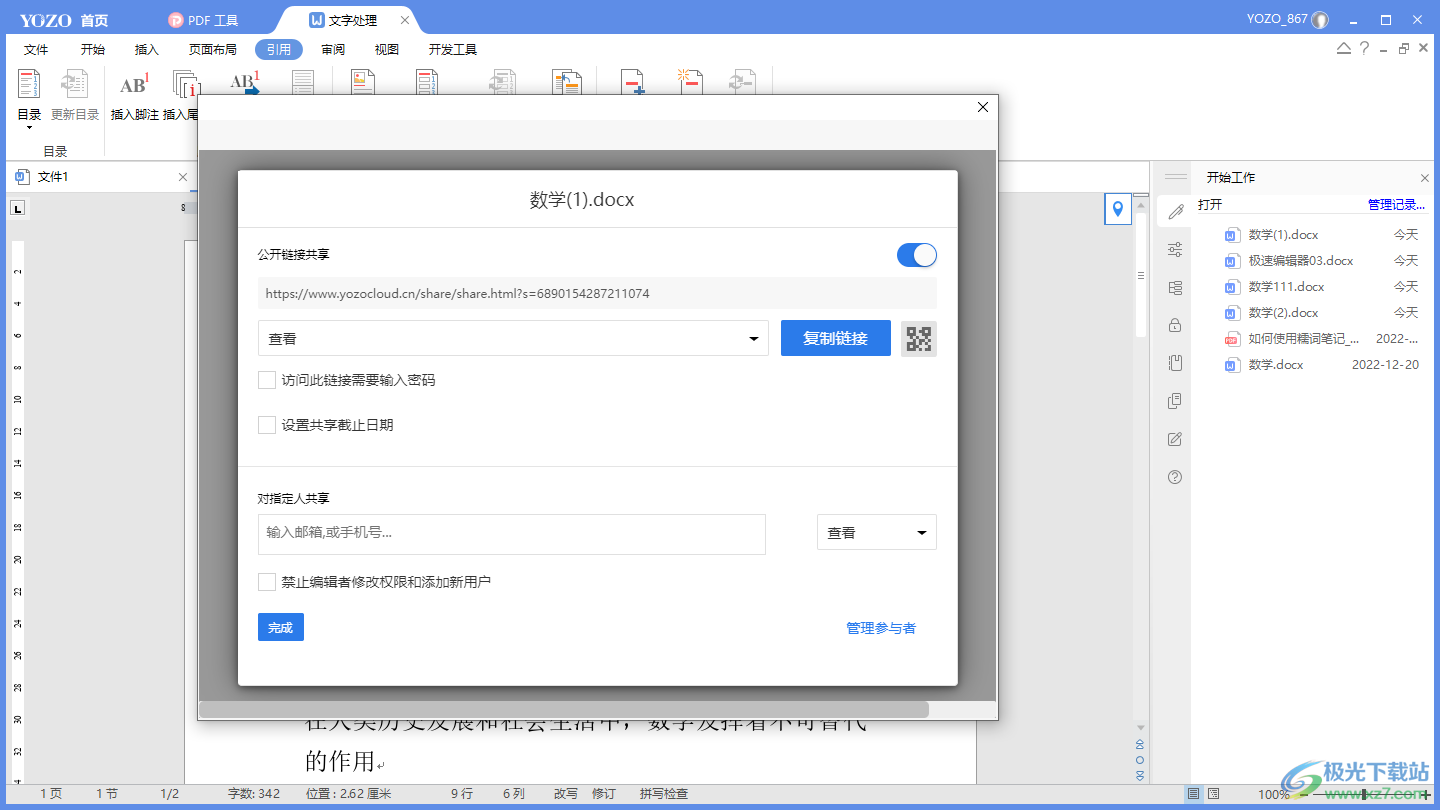Click the 复制链接 copy link button
This screenshot has height=810, width=1440.
pos(836,339)
